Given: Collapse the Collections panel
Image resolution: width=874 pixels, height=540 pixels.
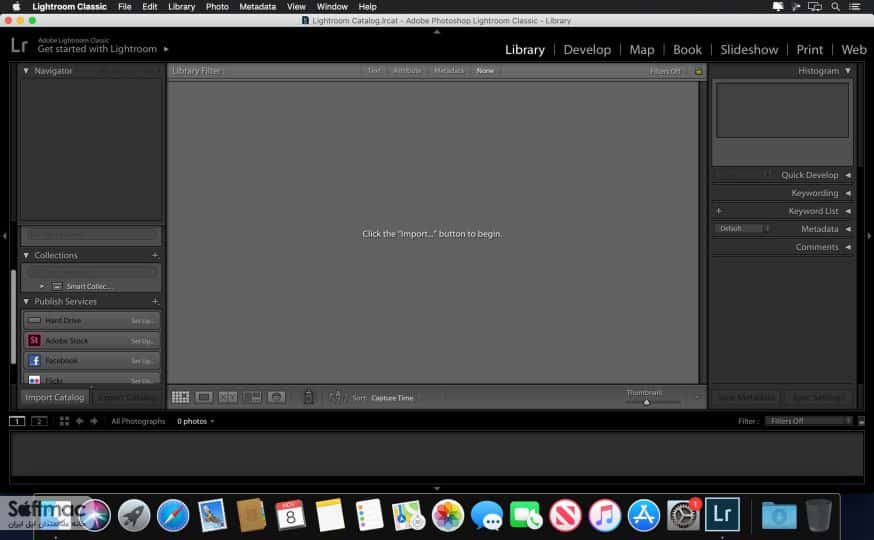Looking at the screenshot, I should point(26,255).
